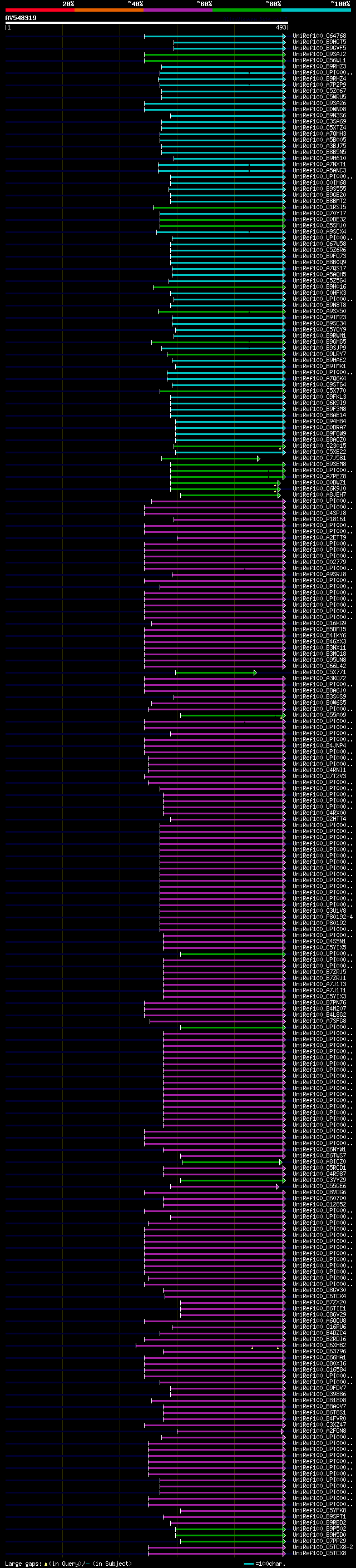Click the magenta ~60% identity legend segment
This screenshot has height=1568, width=356.
coord(177,10)
